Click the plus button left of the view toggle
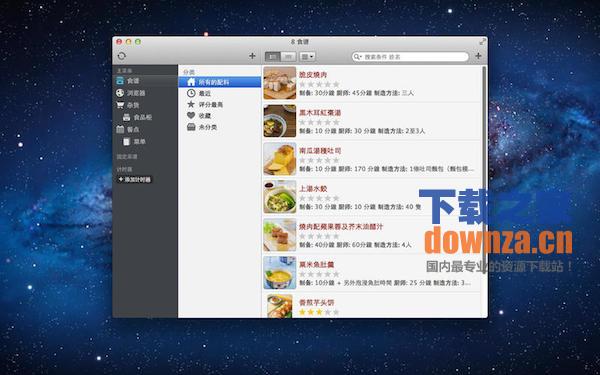Image resolution: width=600 pixels, height=375 pixels. click(x=252, y=56)
